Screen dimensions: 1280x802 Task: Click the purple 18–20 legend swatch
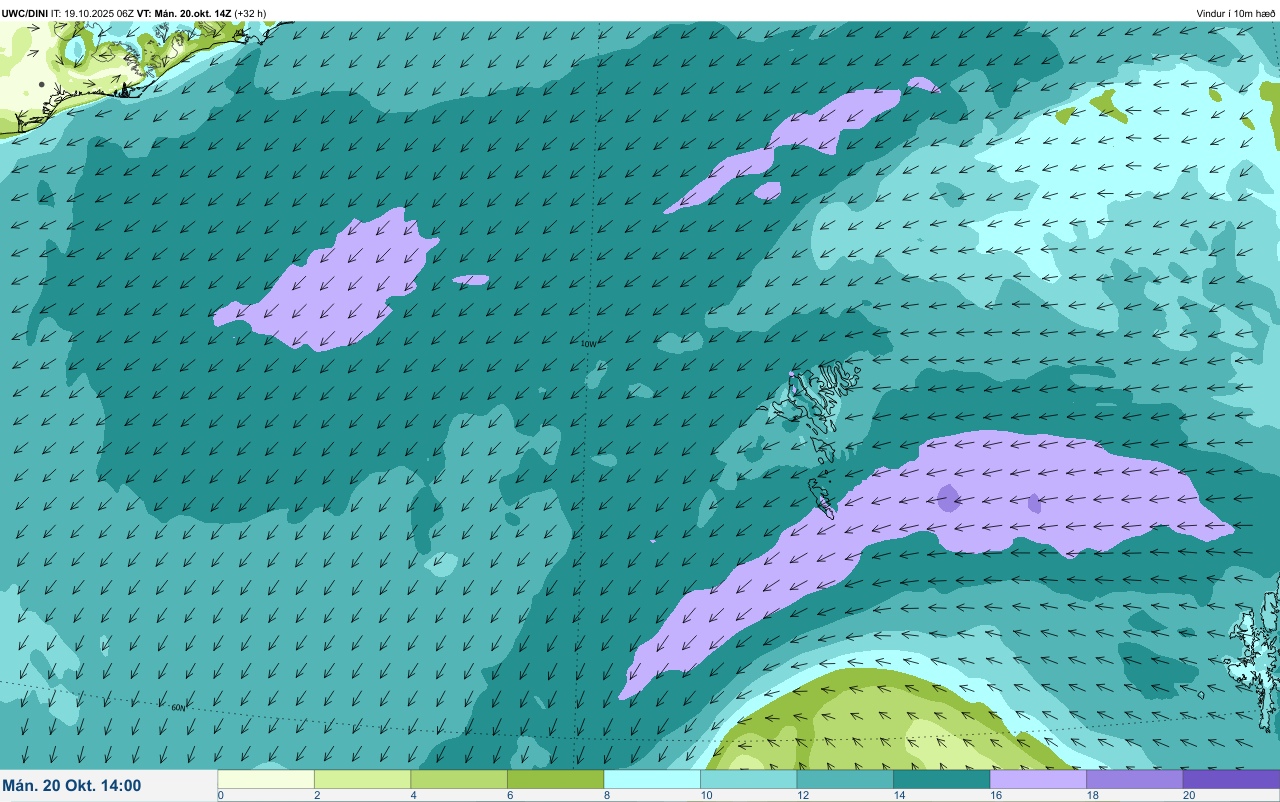click(1134, 779)
